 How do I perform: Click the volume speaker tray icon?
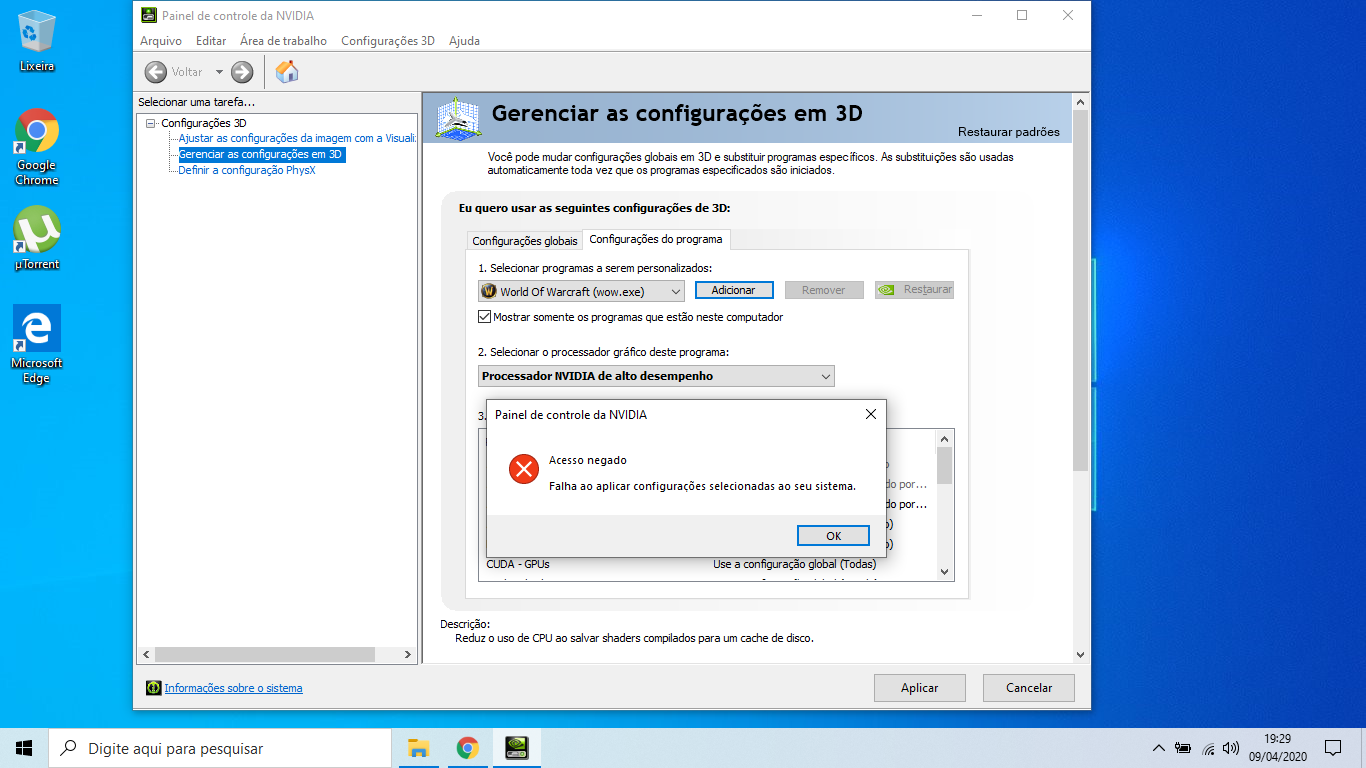tap(1231, 748)
